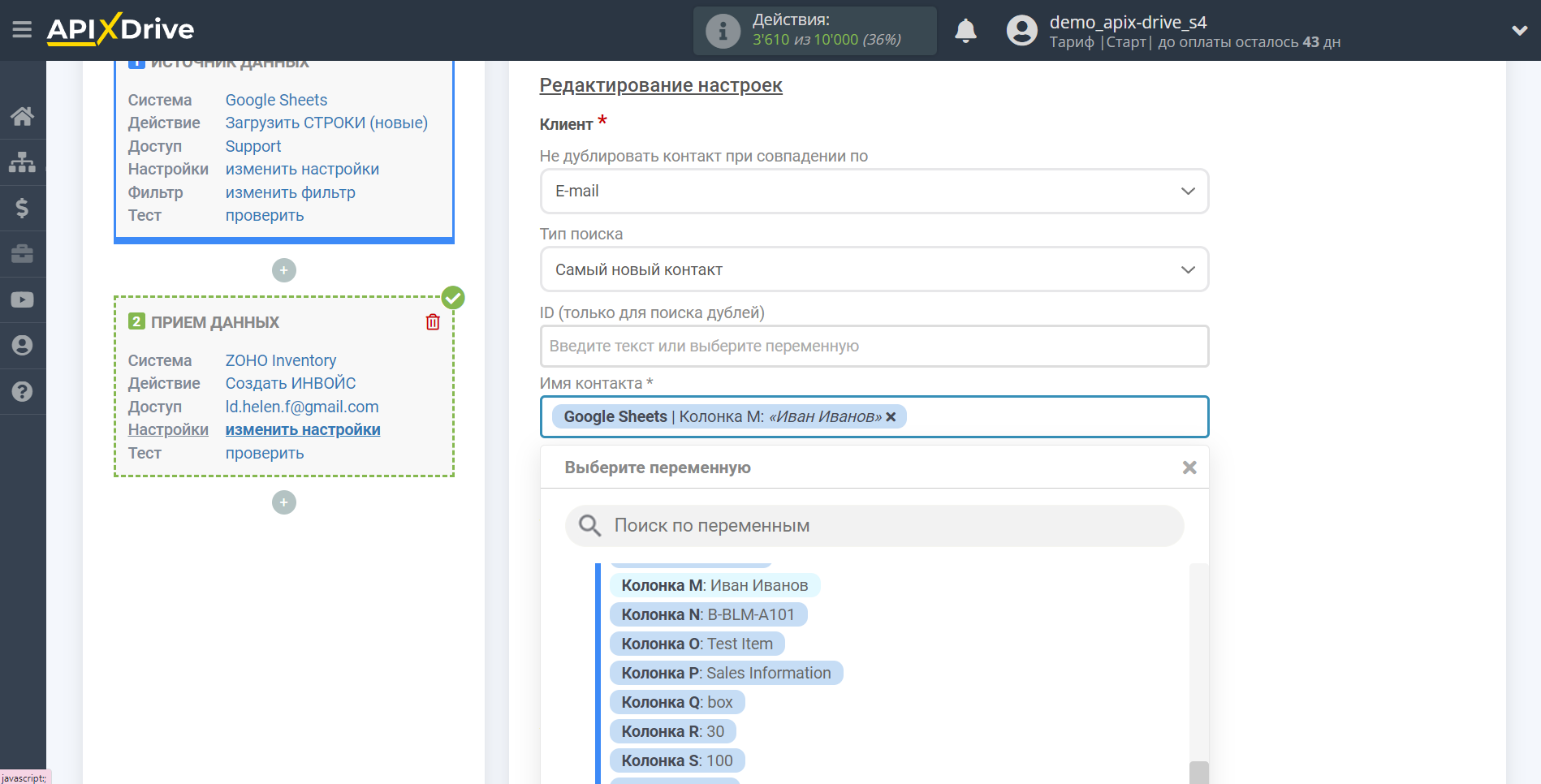The width and height of the screenshot is (1541, 784).
Task: Go to Home in sidebar
Action: (22, 116)
